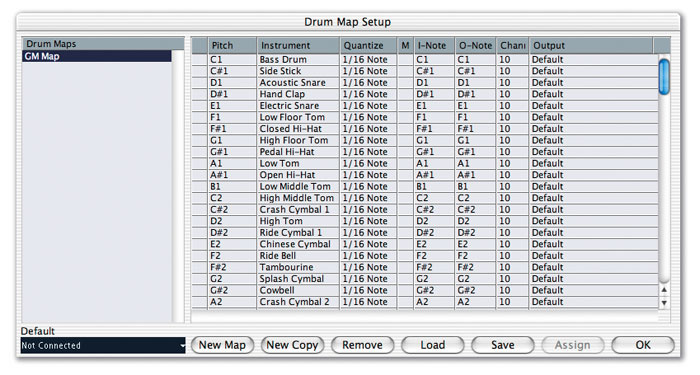Click the I-Note column header
This screenshot has height=375, width=700.
[x=434, y=46]
